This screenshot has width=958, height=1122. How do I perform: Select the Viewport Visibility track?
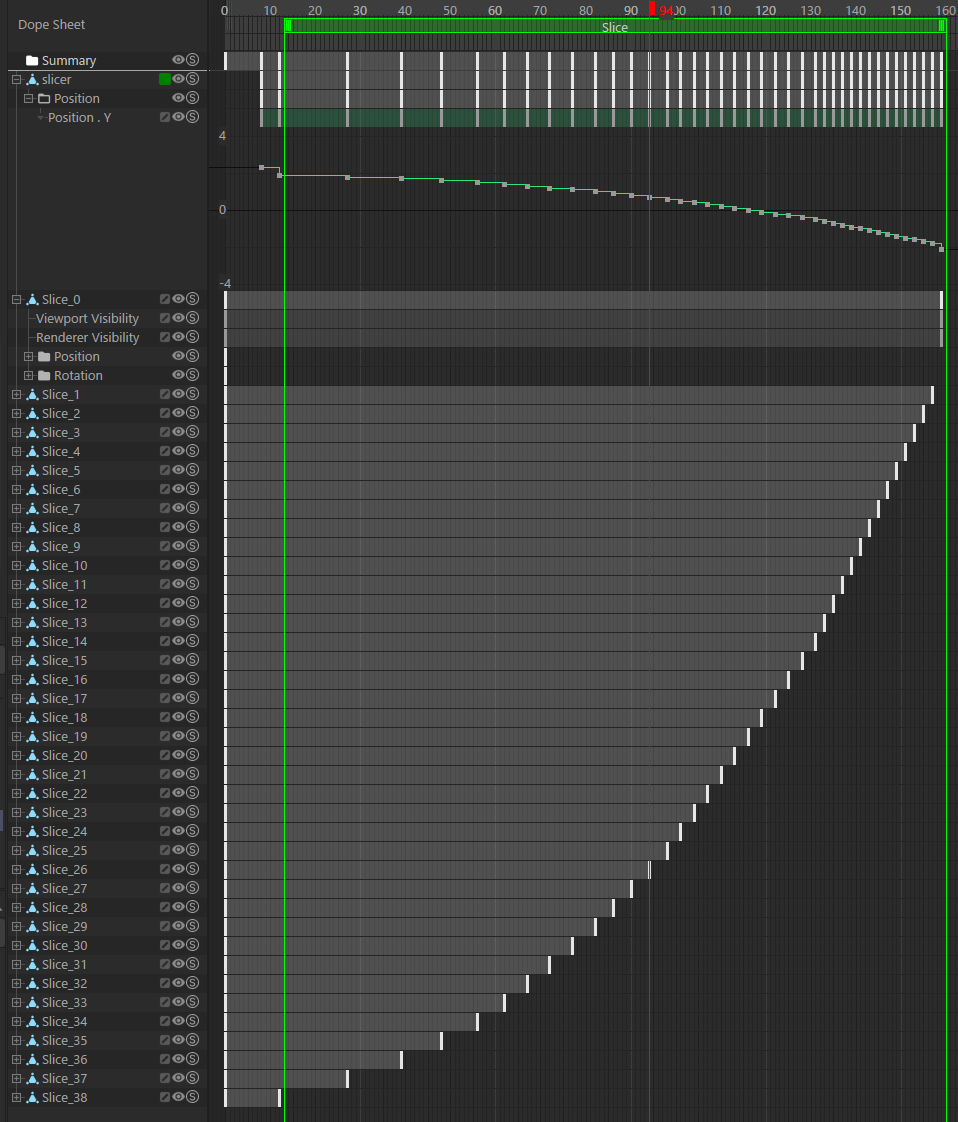87,318
